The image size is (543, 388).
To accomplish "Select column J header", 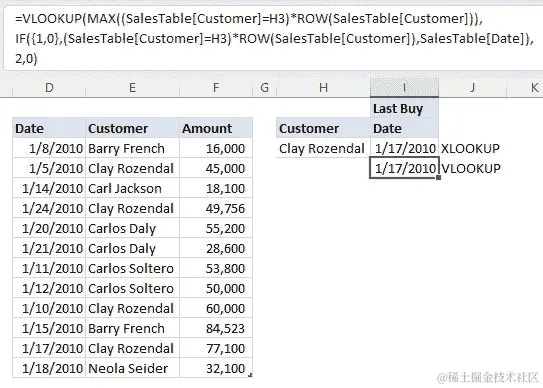I will (472, 88).
